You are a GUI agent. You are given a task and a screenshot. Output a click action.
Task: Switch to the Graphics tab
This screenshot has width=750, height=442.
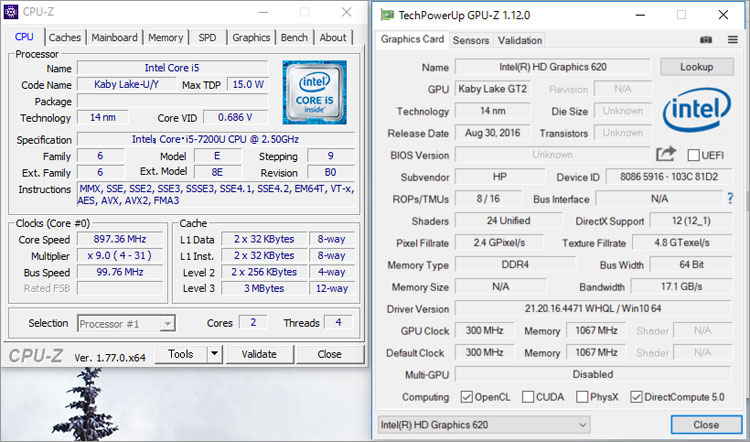pos(251,37)
